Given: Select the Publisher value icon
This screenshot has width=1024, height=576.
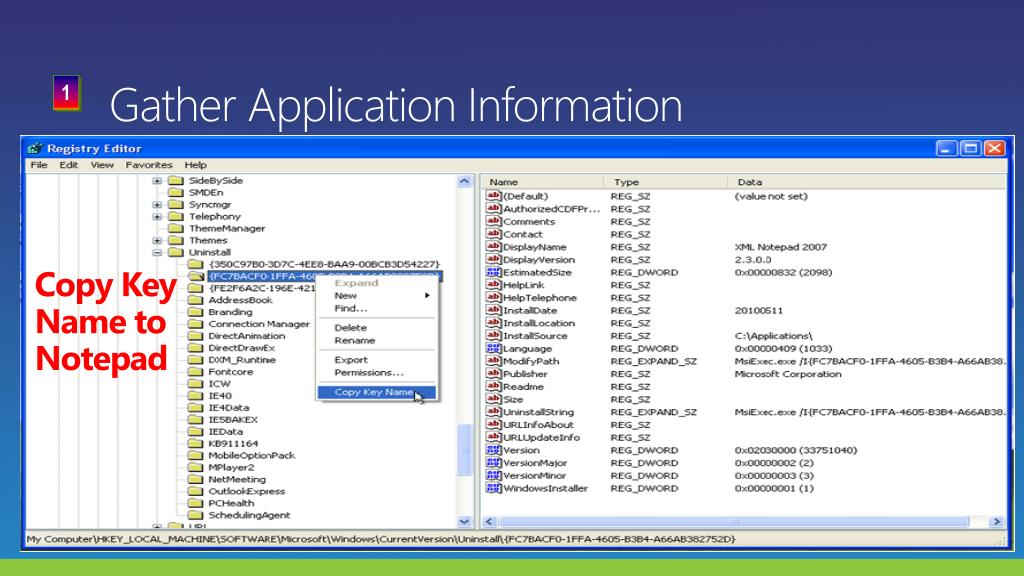Looking at the screenshot, I should pos(492,374).
